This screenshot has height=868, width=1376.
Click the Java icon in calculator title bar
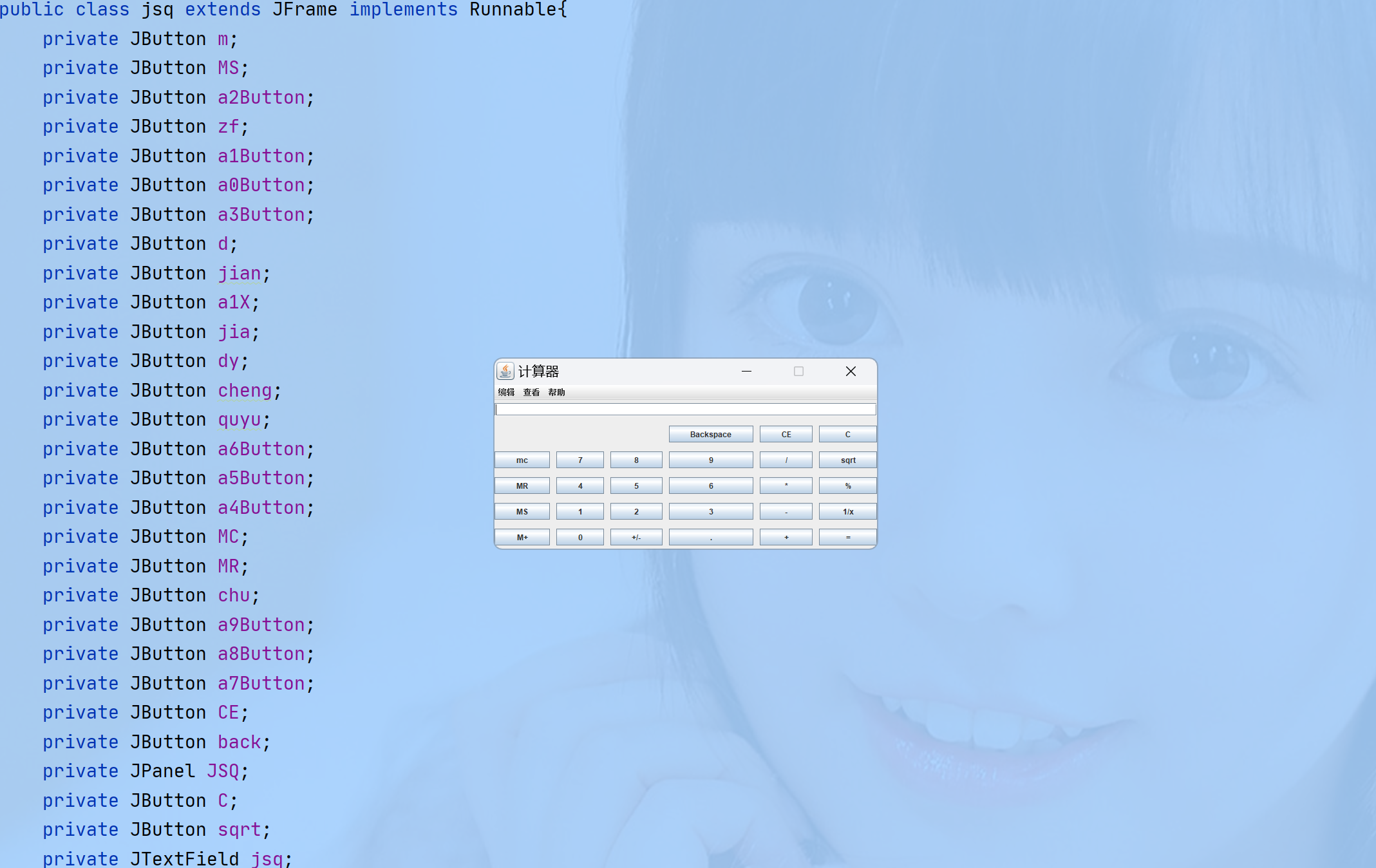pos(505,371)
